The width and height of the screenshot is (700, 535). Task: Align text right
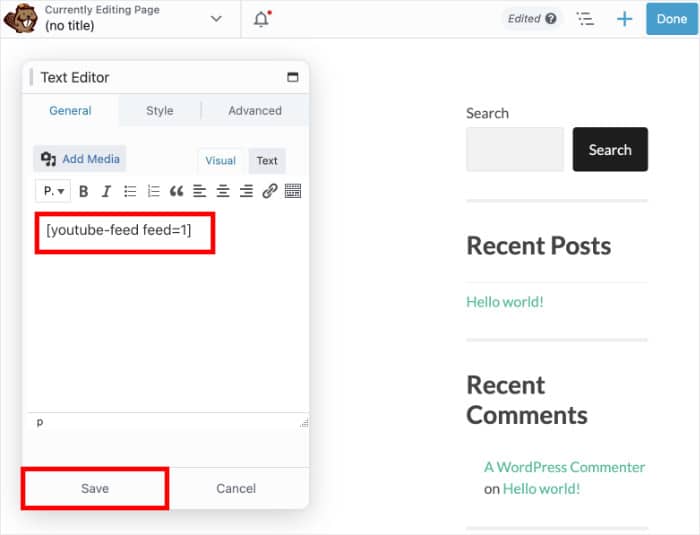246,192
